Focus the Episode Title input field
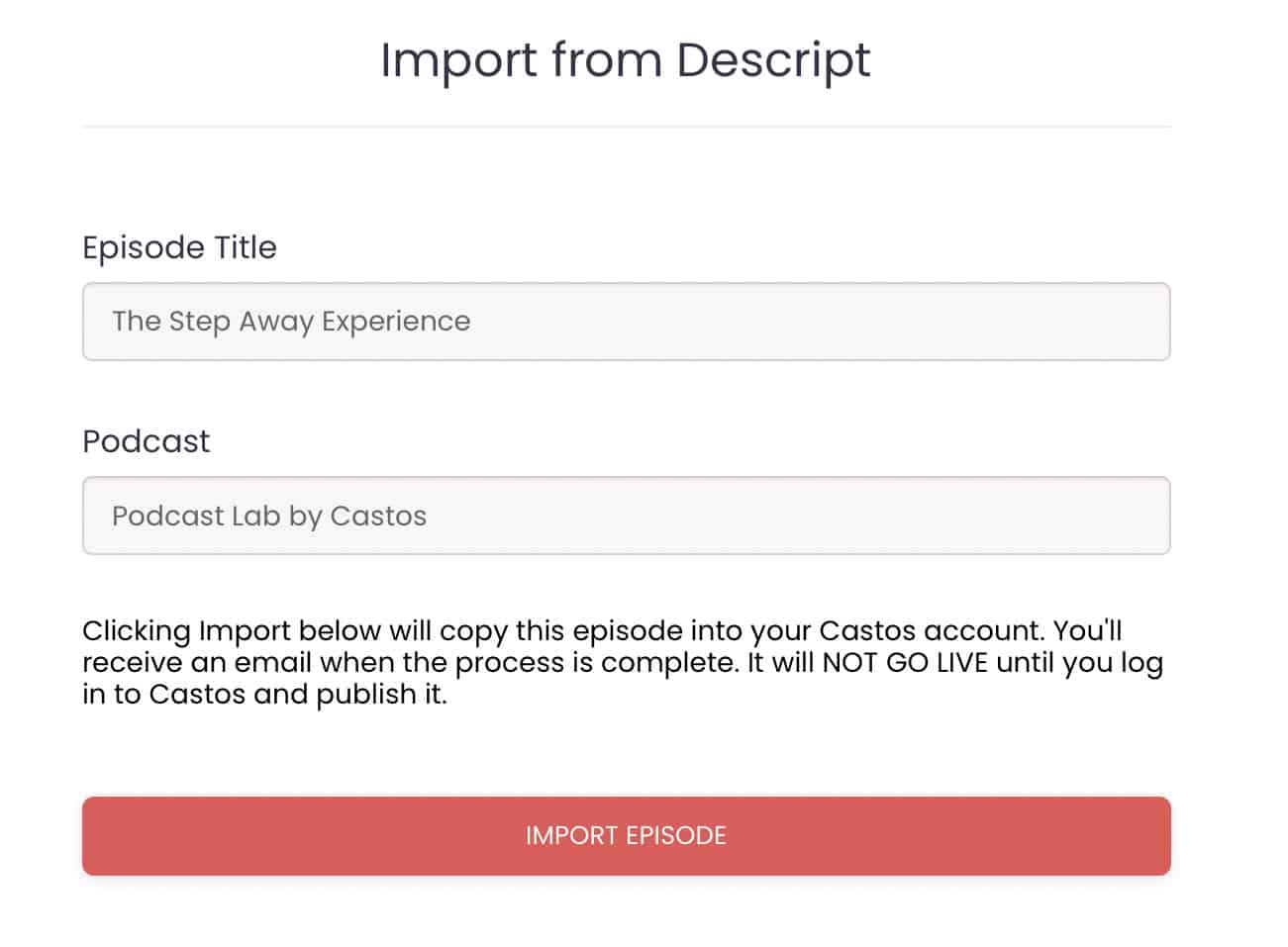The width and height of the screenshot is (1288, 947). pyautogui.click(x=626, y=322)
